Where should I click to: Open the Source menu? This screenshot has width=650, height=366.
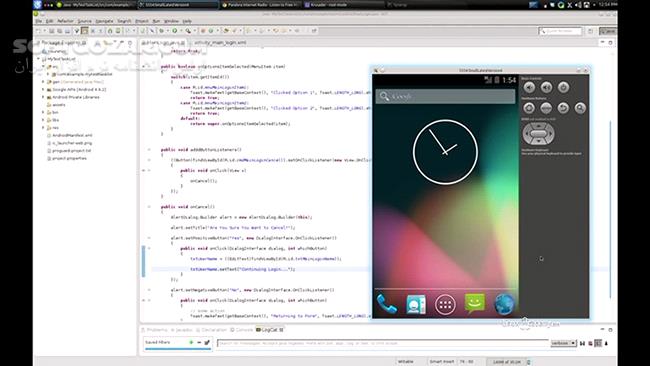84,21
